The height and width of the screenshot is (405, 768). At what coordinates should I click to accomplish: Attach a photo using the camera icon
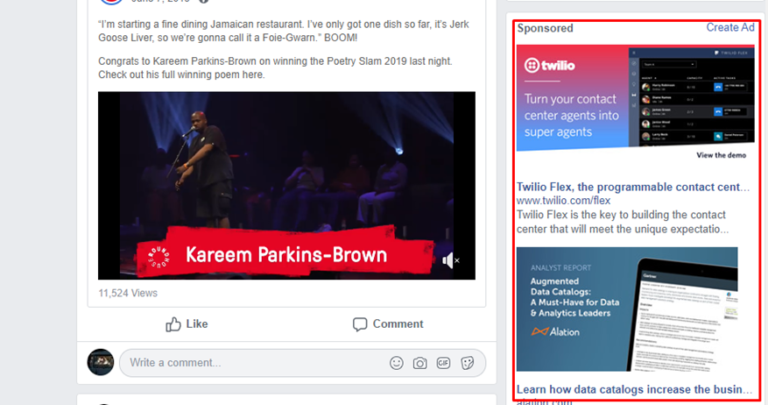click(420, 363)
